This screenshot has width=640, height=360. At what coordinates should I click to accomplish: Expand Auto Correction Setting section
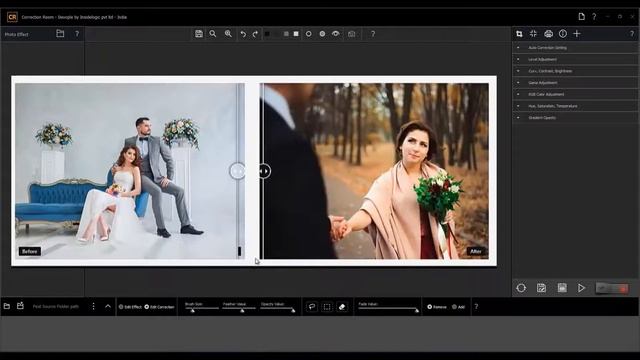(x=575, y=48)
